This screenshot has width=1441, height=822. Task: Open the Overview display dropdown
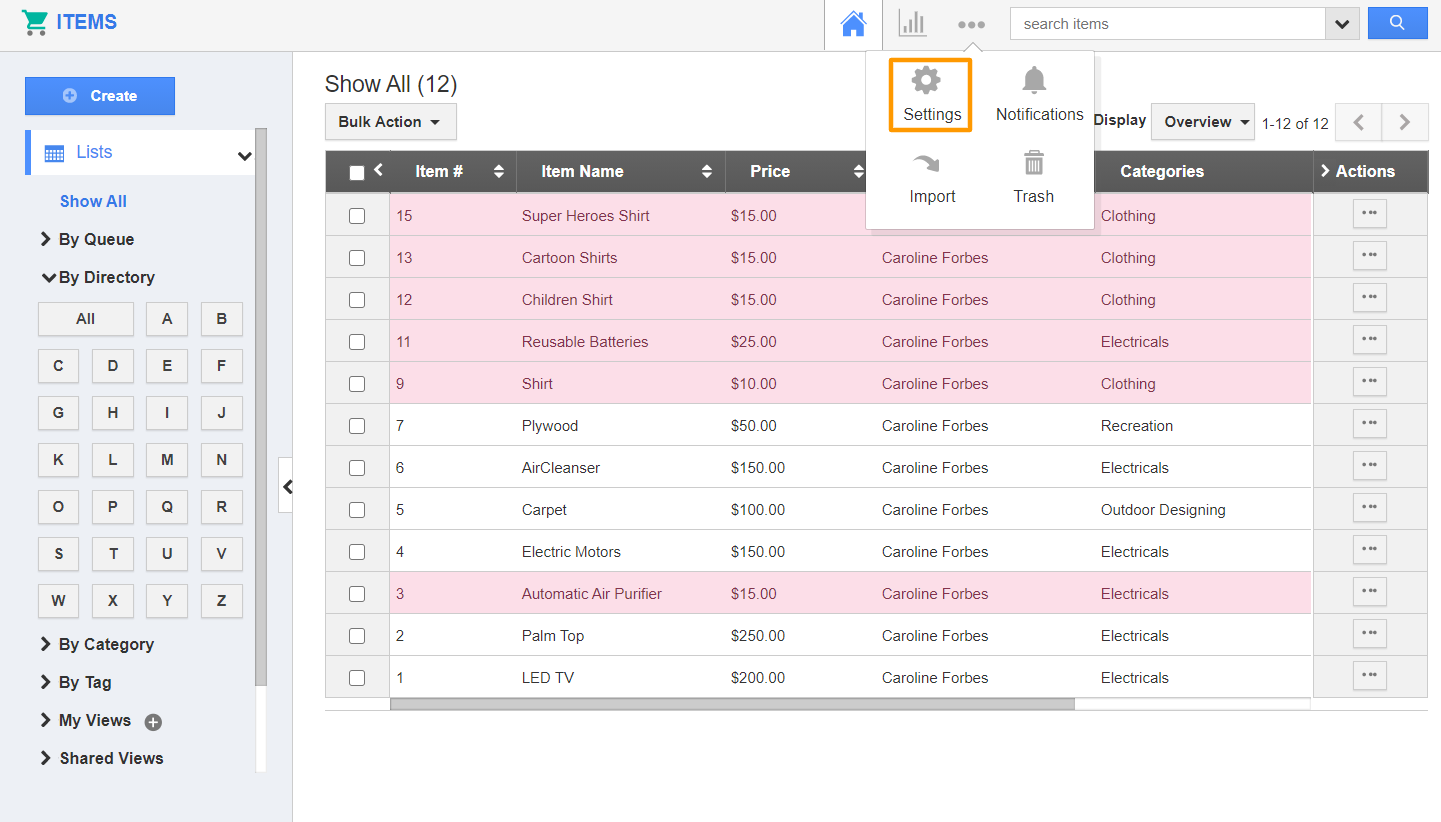[1202, 121]
